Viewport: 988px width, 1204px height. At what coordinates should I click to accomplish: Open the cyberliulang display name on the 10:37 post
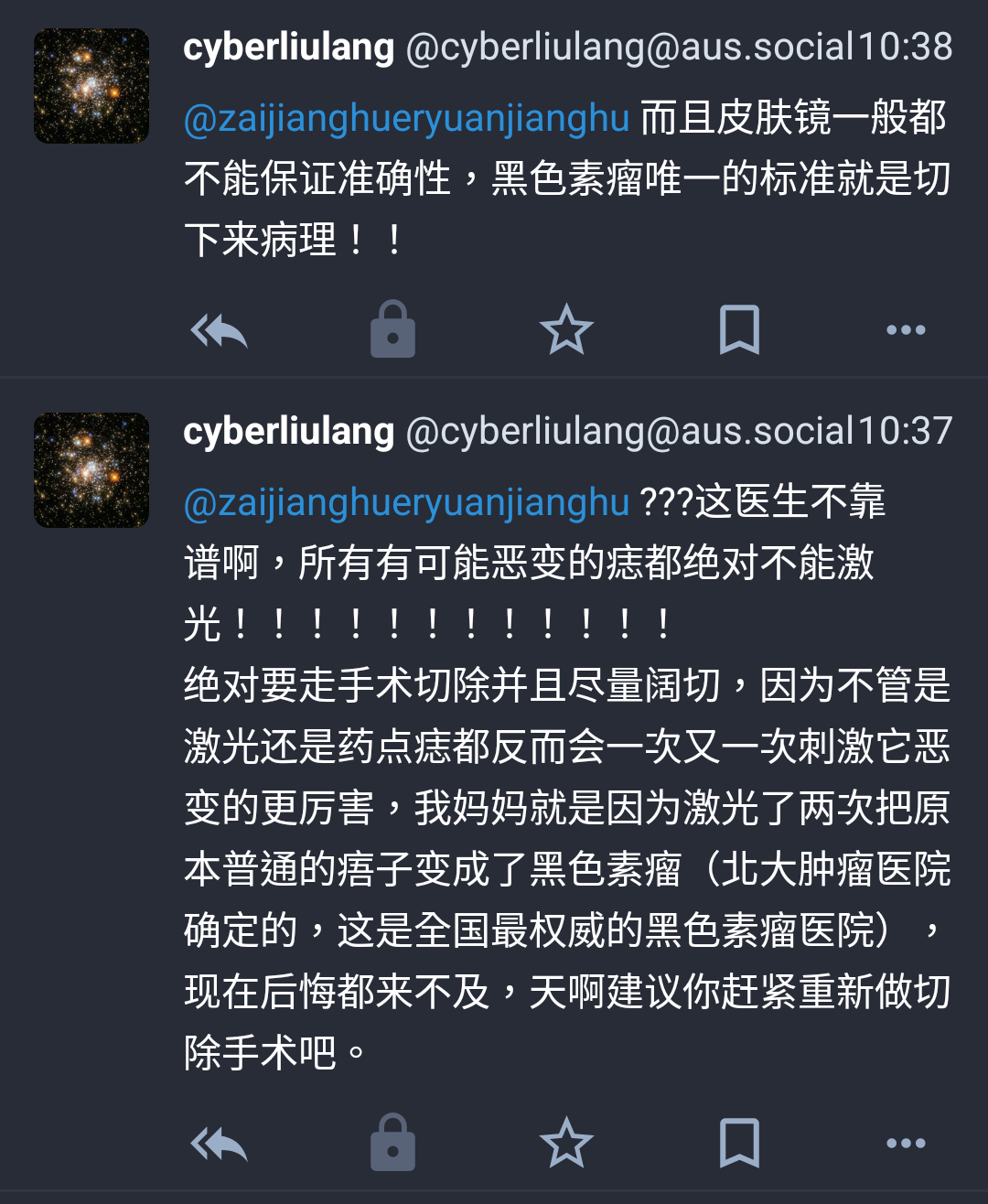(x=289, y=432)
